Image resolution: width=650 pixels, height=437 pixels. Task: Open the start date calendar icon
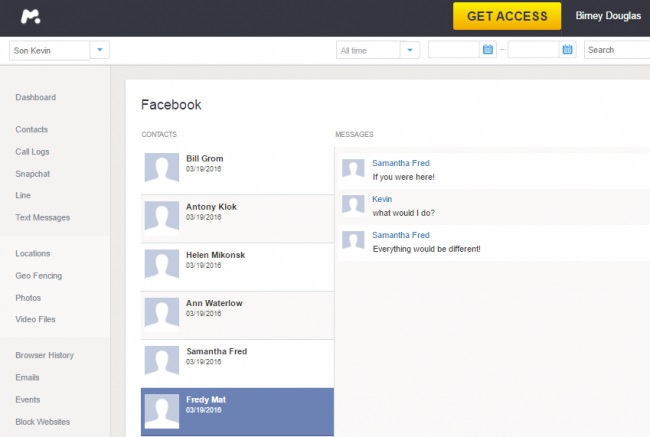click(488, 49)
